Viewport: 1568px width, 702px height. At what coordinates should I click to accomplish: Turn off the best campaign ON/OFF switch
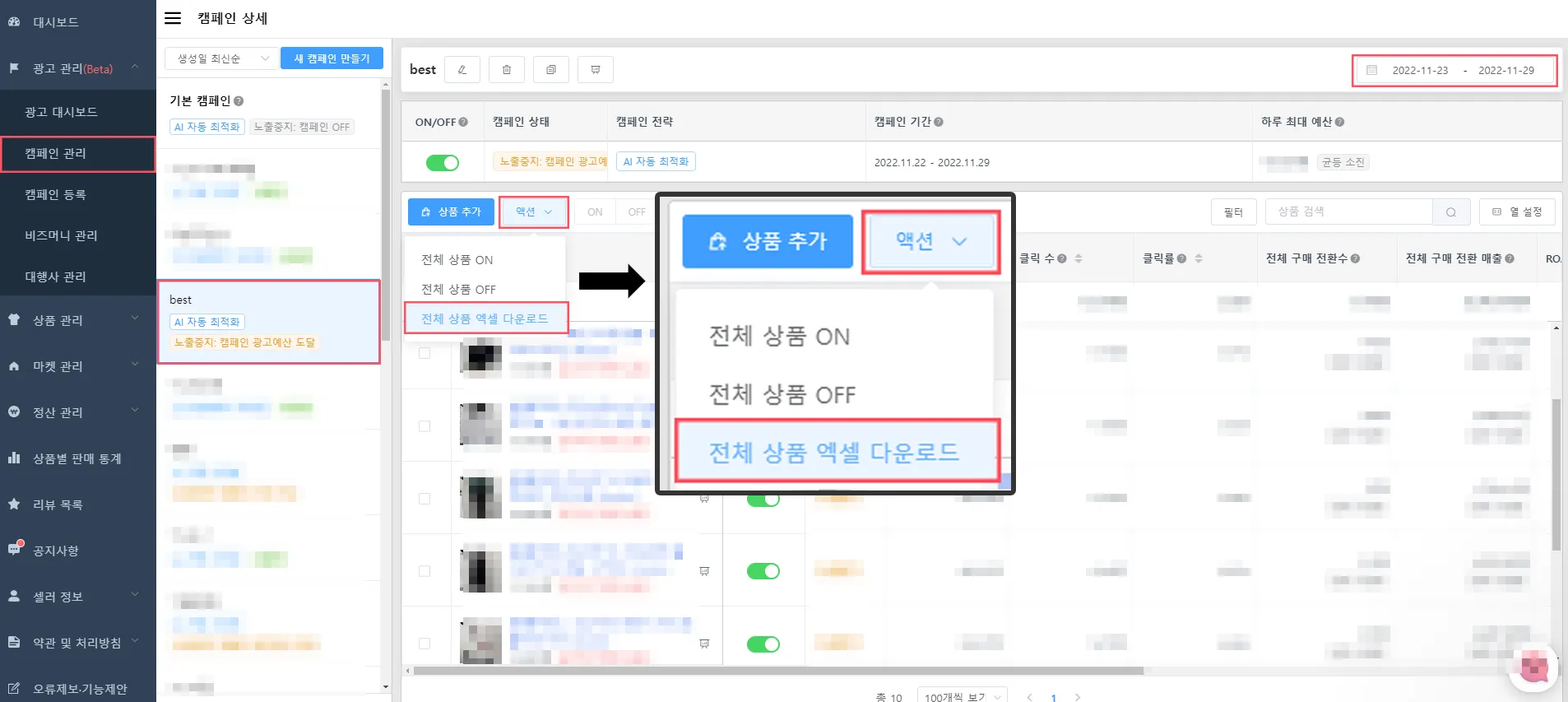point(443,163)
